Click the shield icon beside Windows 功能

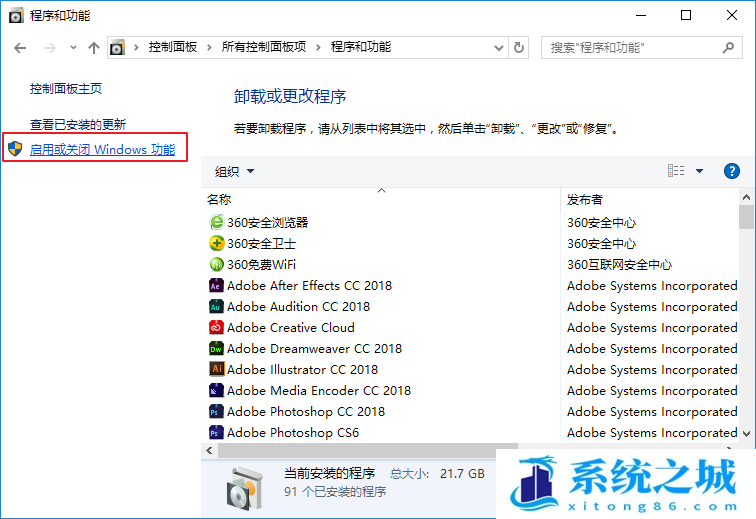[15, 149]
